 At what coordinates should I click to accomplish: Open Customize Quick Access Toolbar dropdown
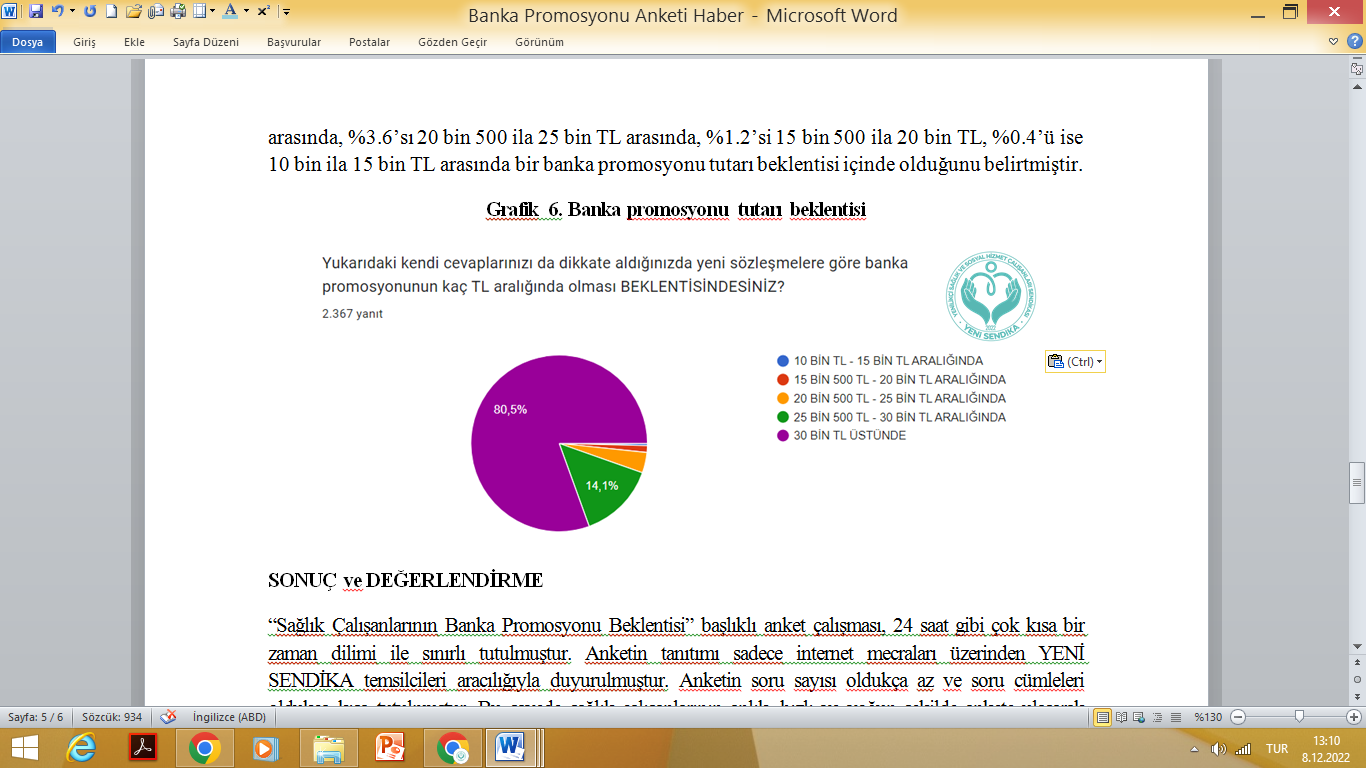[x=286, y=12]
